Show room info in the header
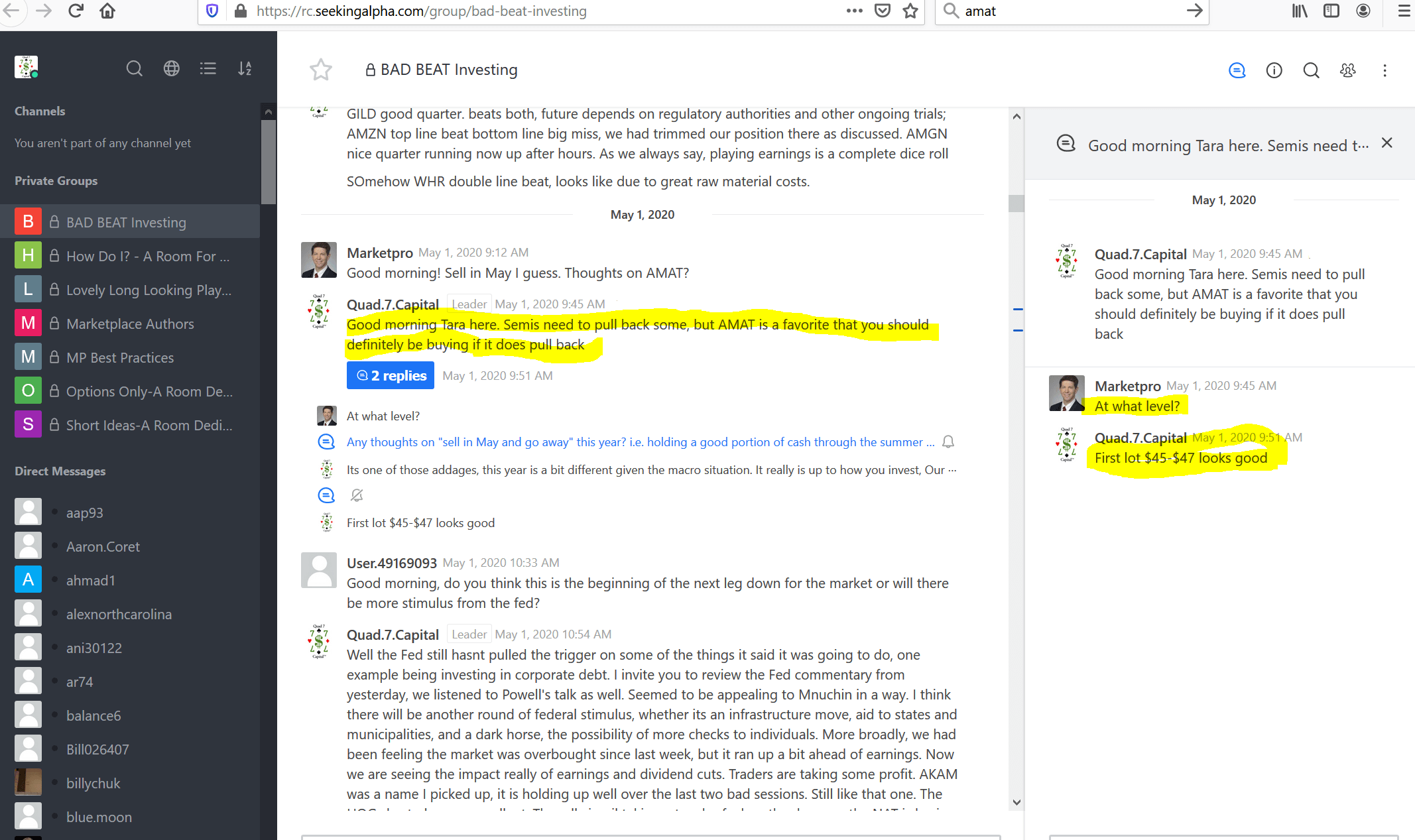 [1274, 70]
